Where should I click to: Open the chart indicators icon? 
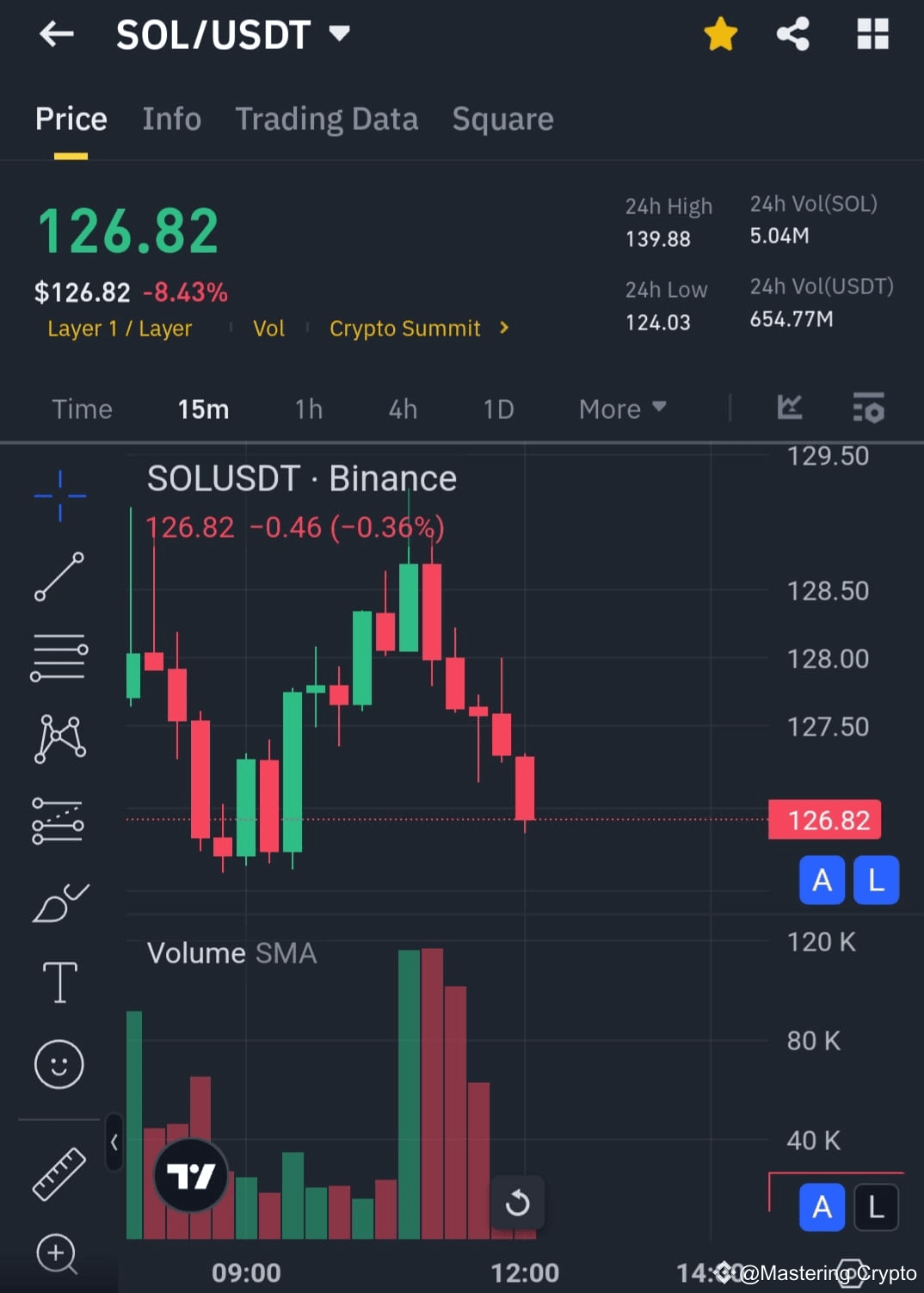pyautogui.click(x=789, y=409)
